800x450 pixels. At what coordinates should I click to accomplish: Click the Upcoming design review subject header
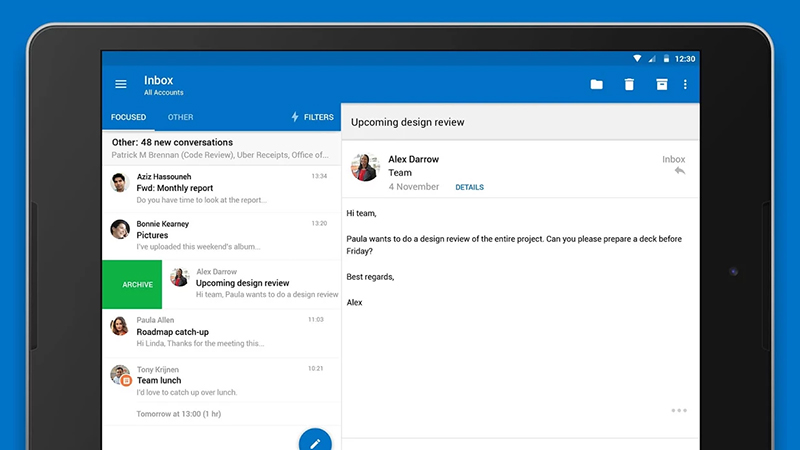408,122
